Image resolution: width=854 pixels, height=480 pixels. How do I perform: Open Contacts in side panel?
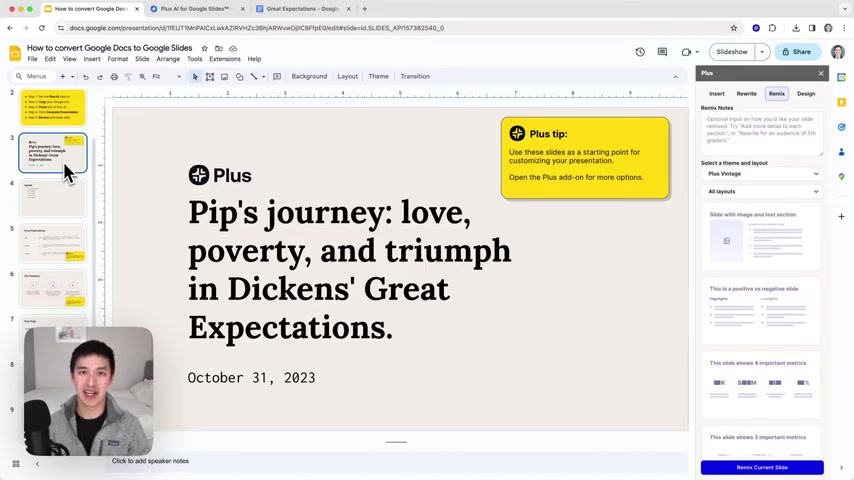[x=841, y=152]
